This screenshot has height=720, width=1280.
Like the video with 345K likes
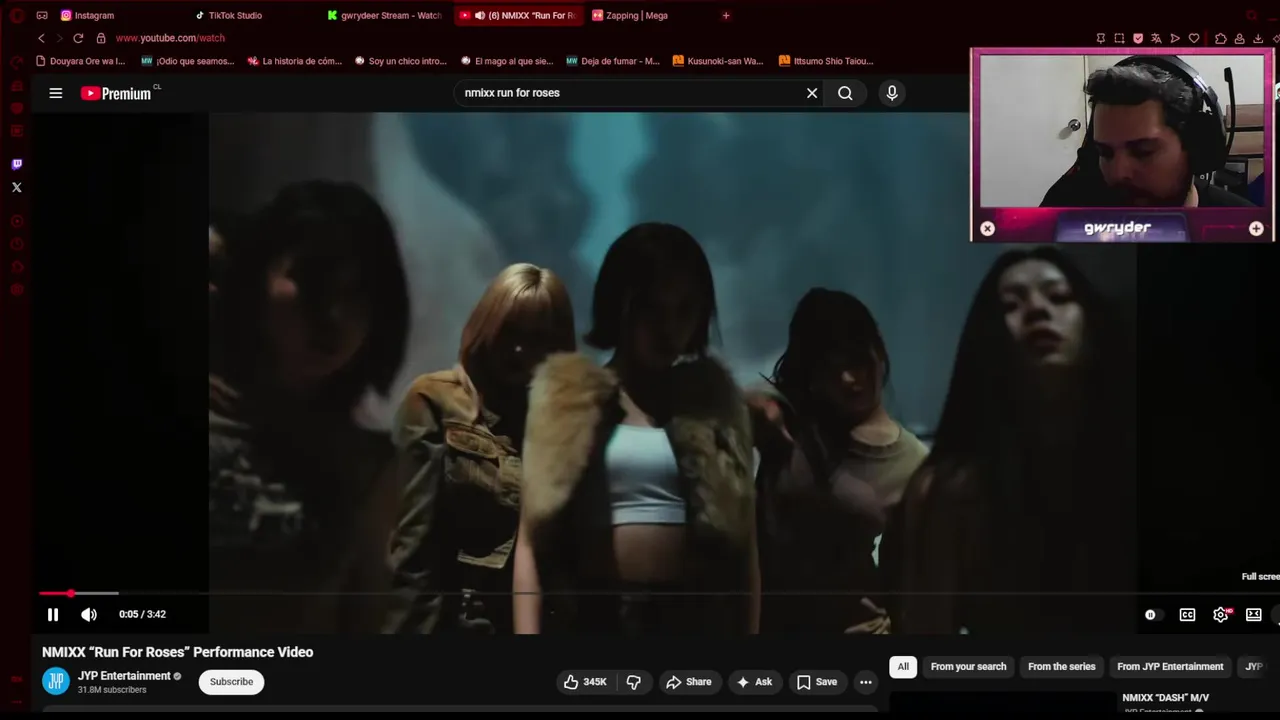(585, 682)
